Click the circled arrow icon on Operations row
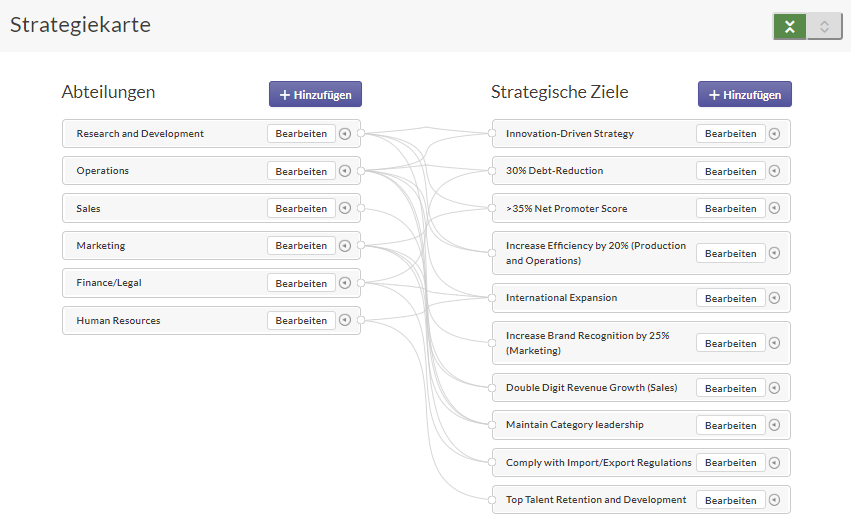This screenshot has height=526, width=851. 345,171
